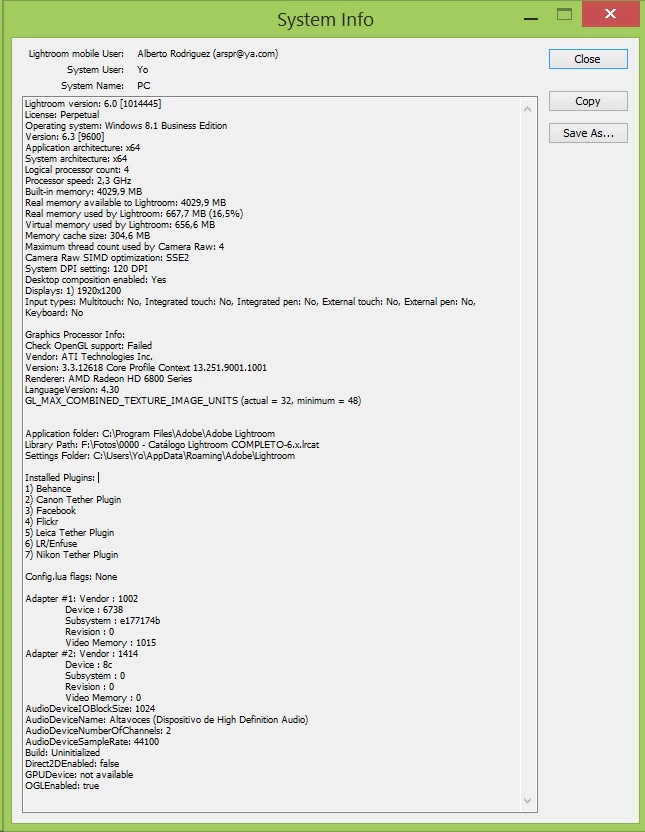Click 'Device : 8c' line
Screen dimensions: 645x832
89,665
